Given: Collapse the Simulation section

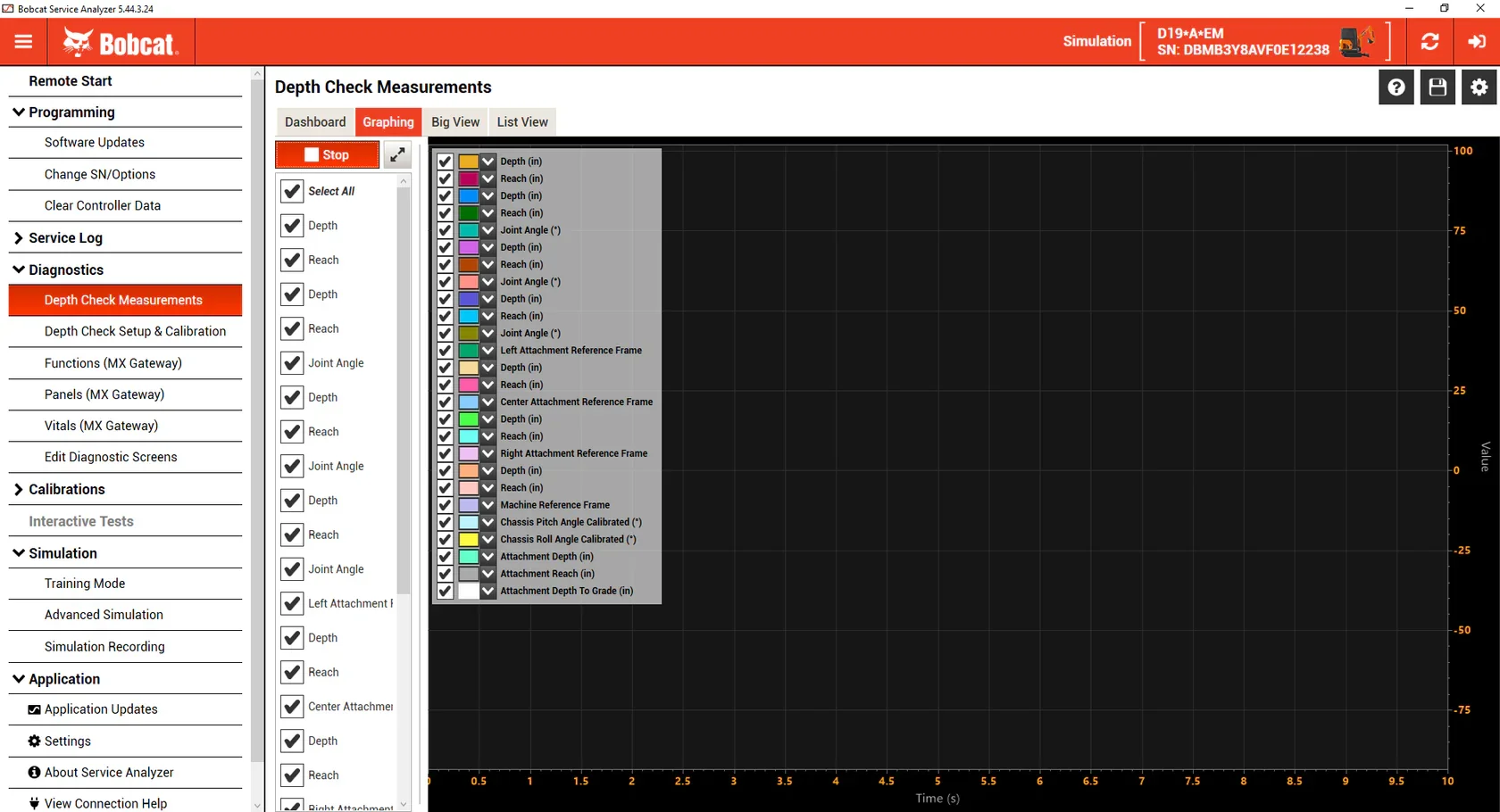Looking at the screenshot, I should tap(19, 553).
